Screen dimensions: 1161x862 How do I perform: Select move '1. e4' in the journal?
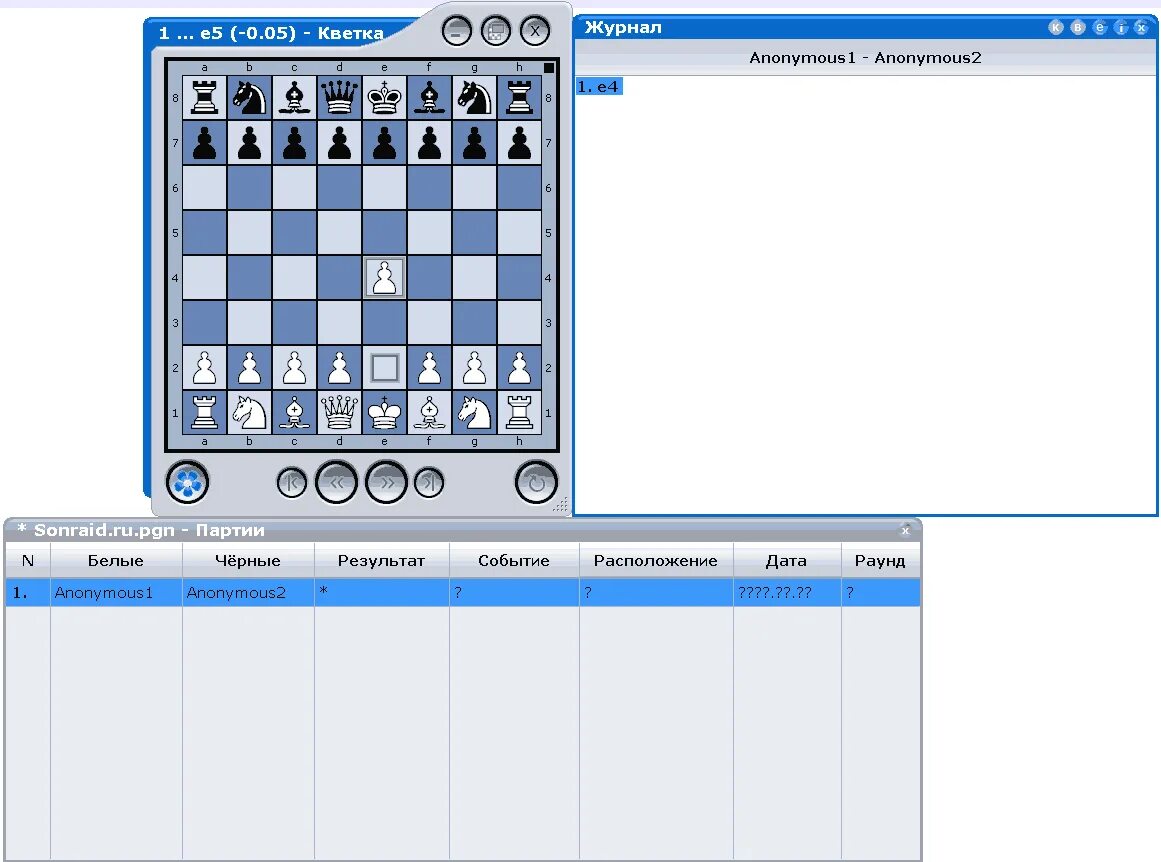click(599, 87)
